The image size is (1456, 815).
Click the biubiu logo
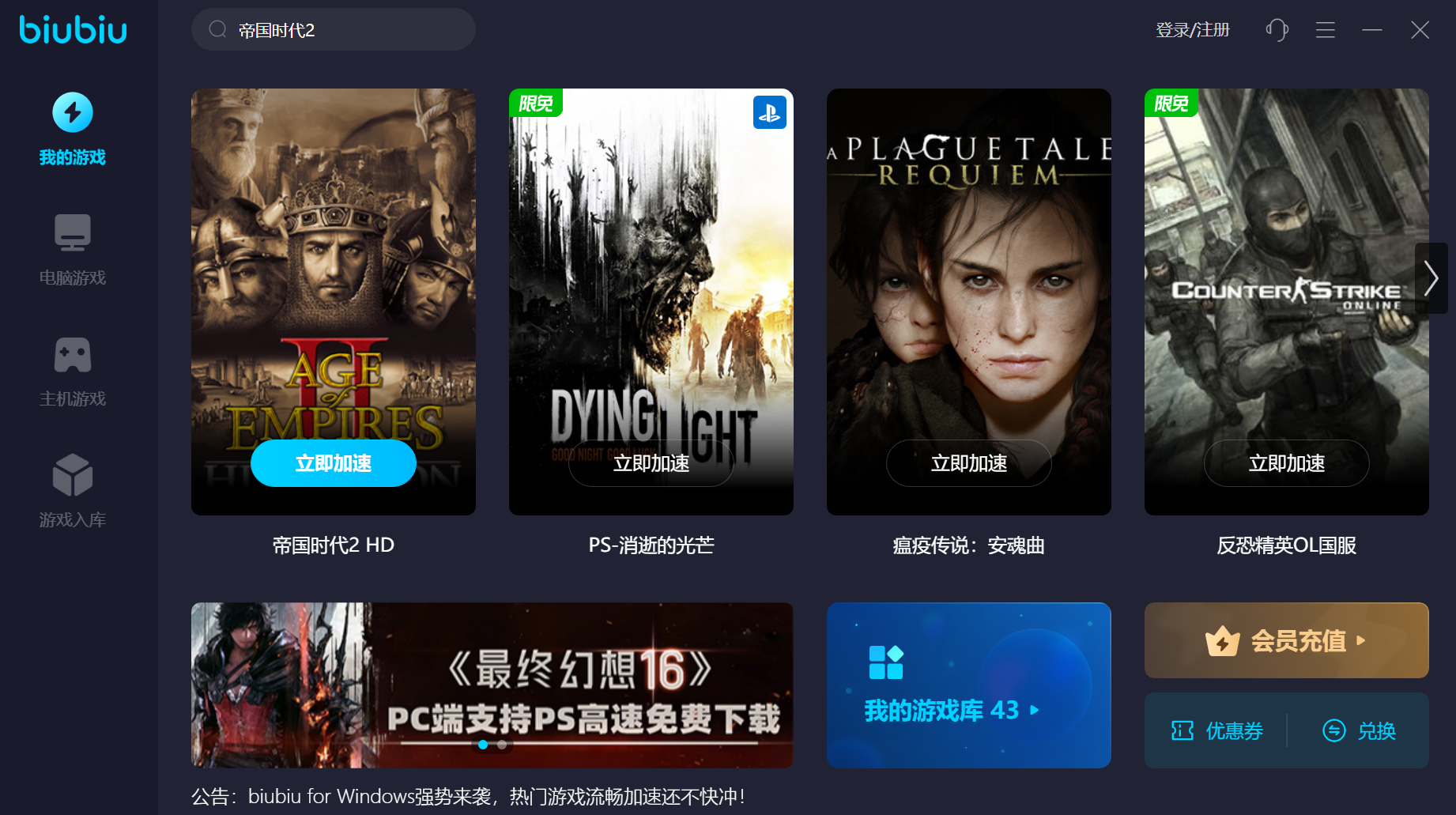[73, 29]
